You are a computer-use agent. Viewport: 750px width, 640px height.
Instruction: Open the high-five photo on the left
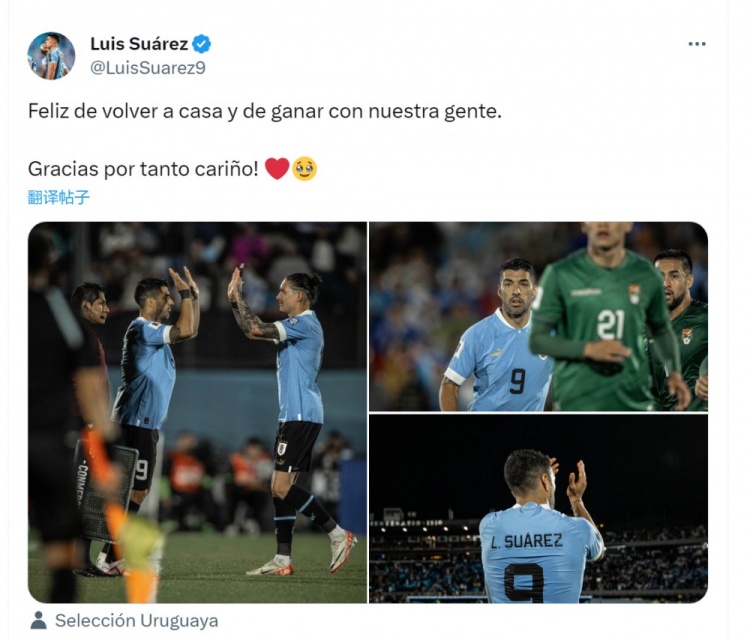[x=198, y=412]
